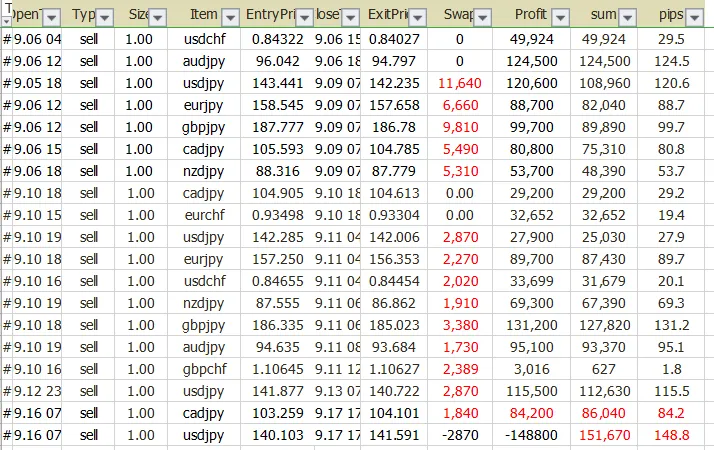Select entry price cell 141.877
Viewport: 714px width, 450px height.
pyautogui.click(x=277, y=391)
